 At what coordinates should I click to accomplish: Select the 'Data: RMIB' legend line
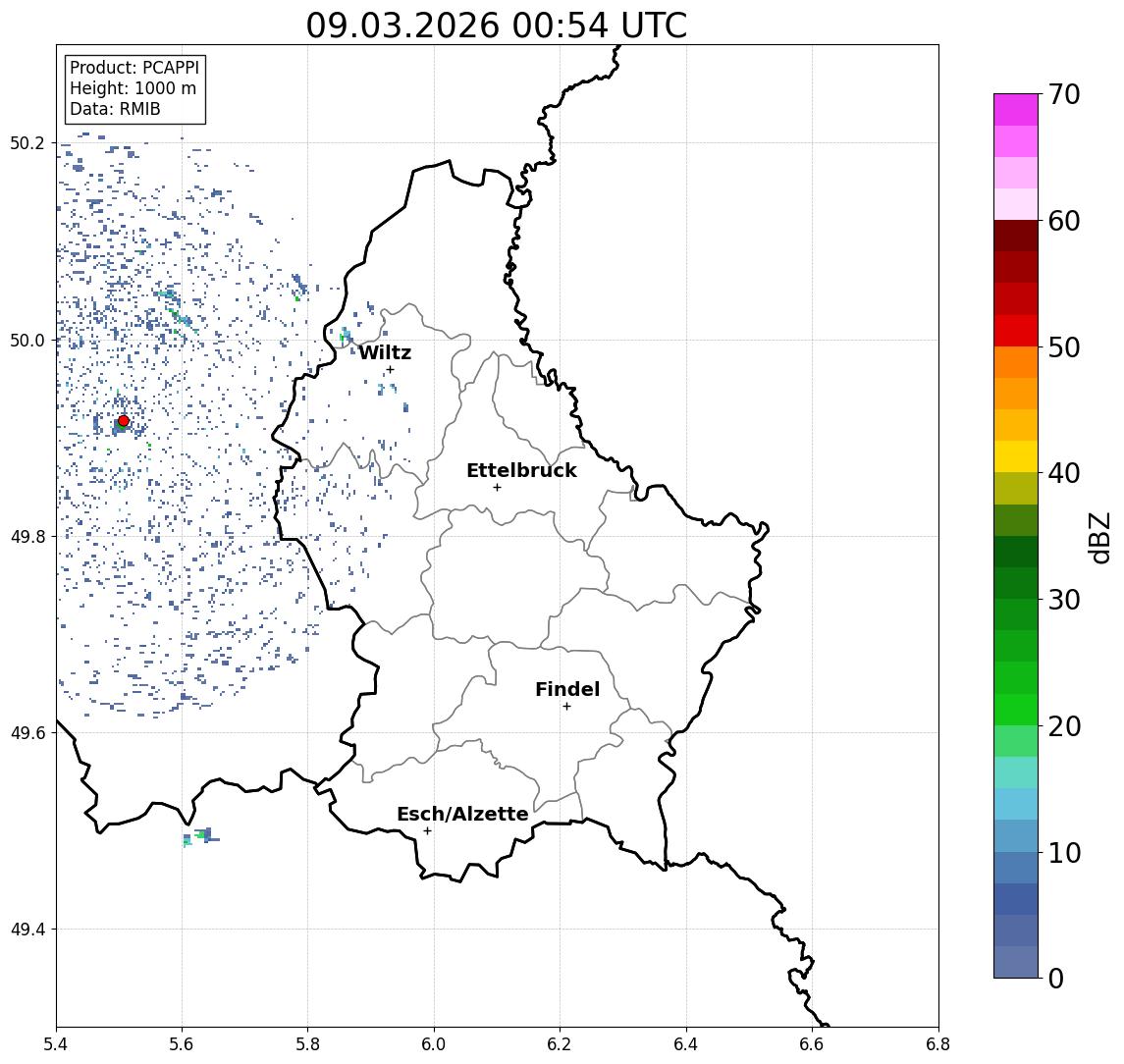(115, 110)
